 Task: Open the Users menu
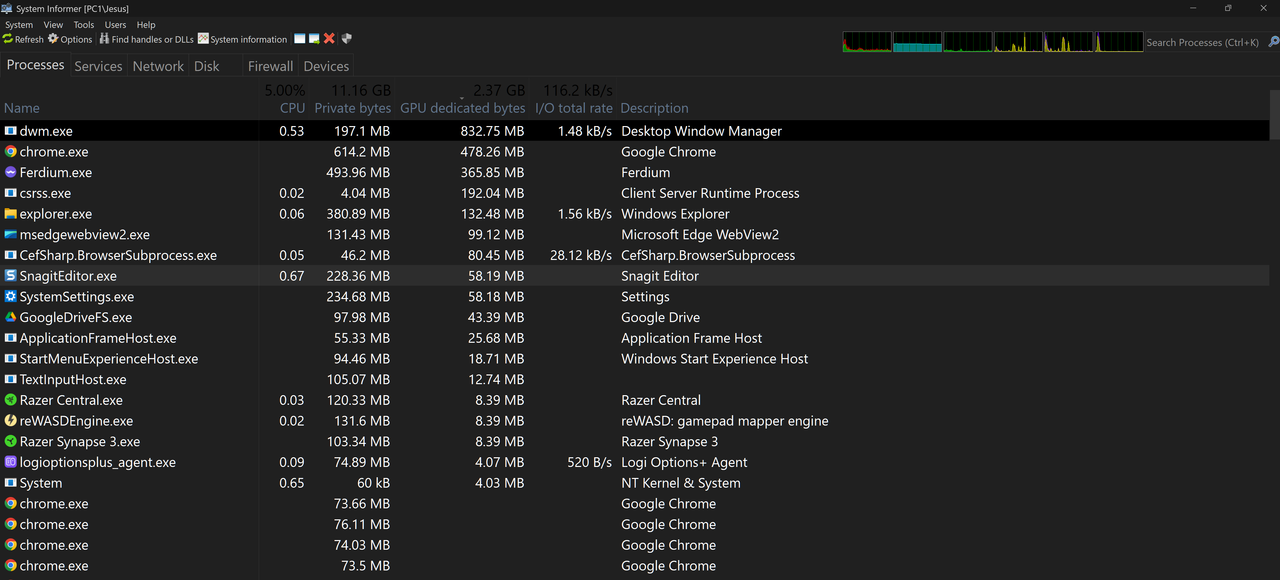tap(116, 25)
